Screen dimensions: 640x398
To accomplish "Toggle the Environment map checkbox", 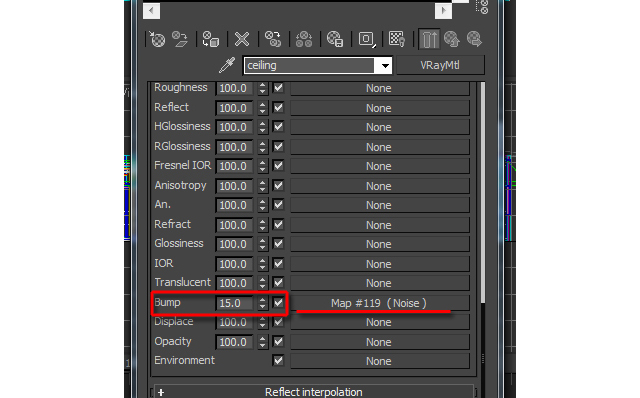I will (278, 361).
